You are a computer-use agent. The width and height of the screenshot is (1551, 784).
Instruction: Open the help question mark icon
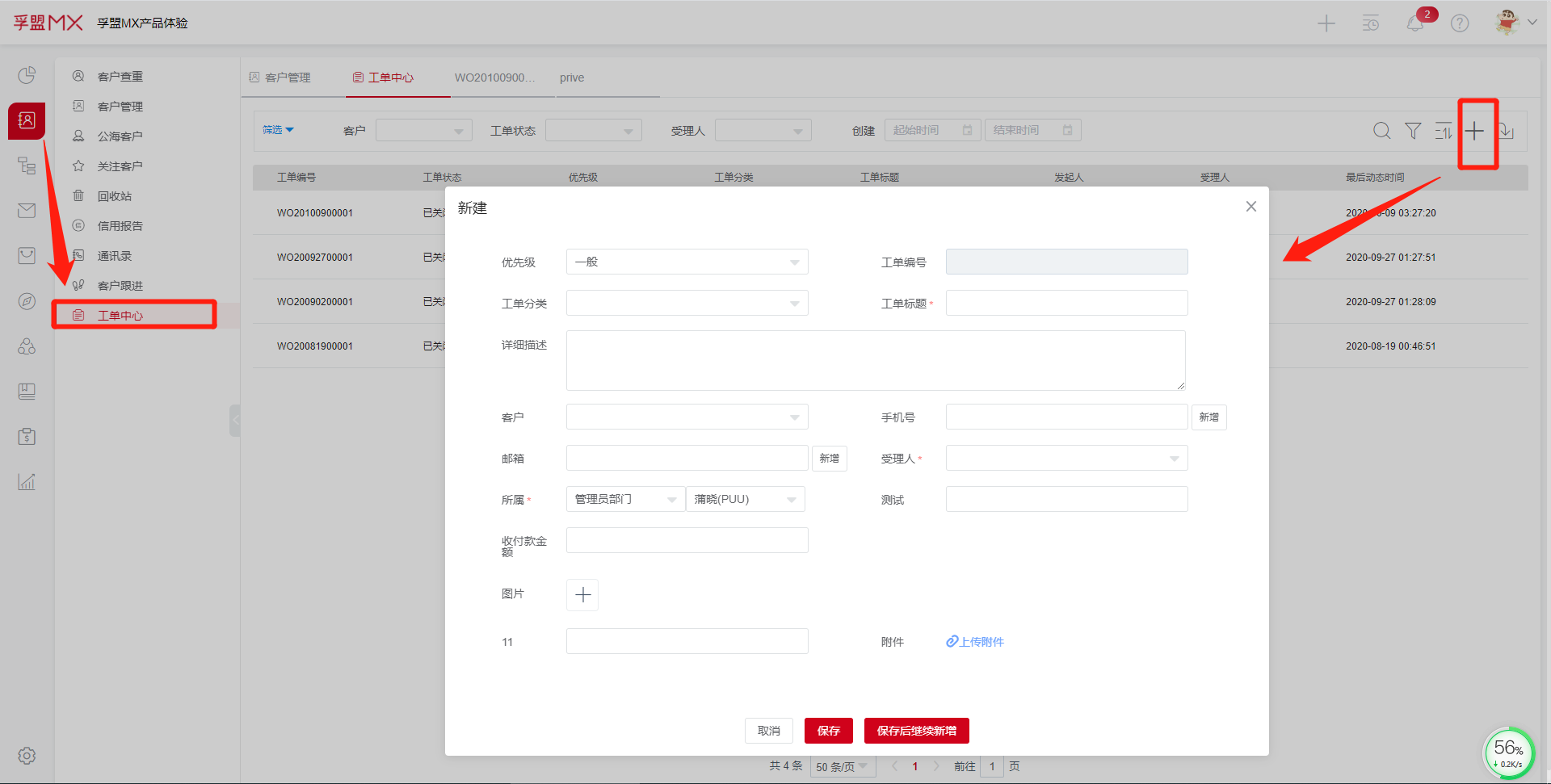click(x=1460, y=23)
